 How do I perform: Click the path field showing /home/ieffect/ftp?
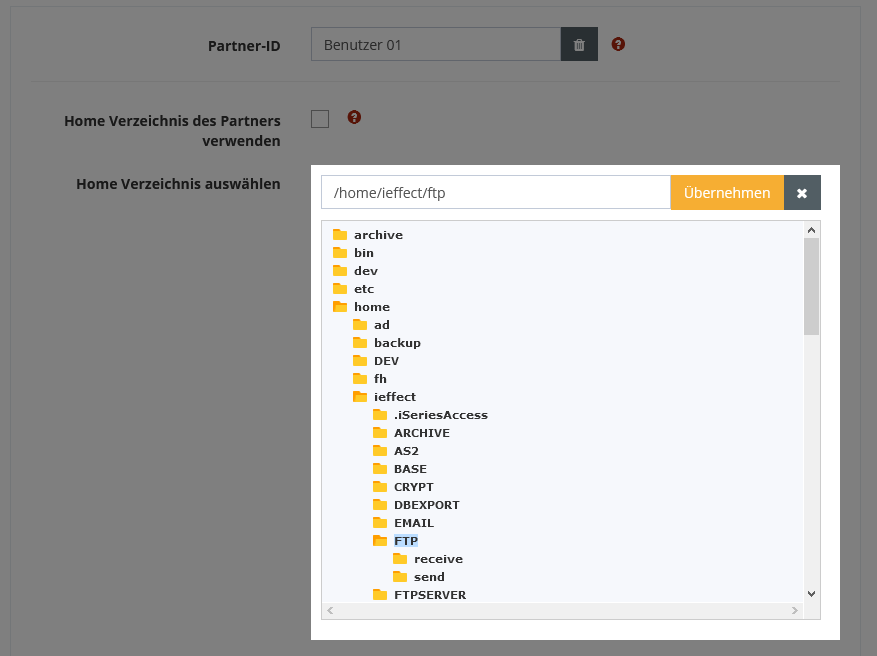coord(495,193)
